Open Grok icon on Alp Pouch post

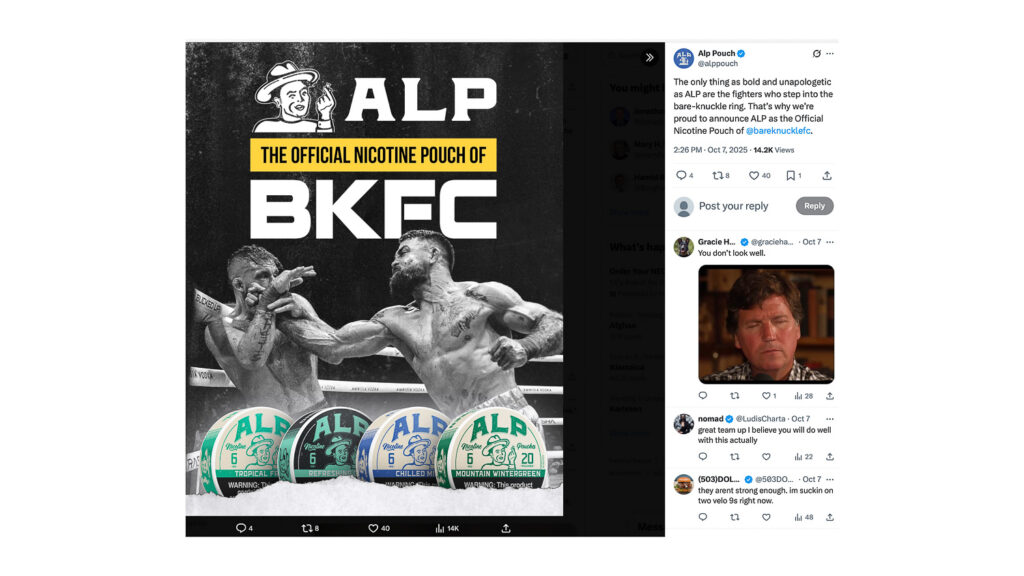click(x=816, y=54)
